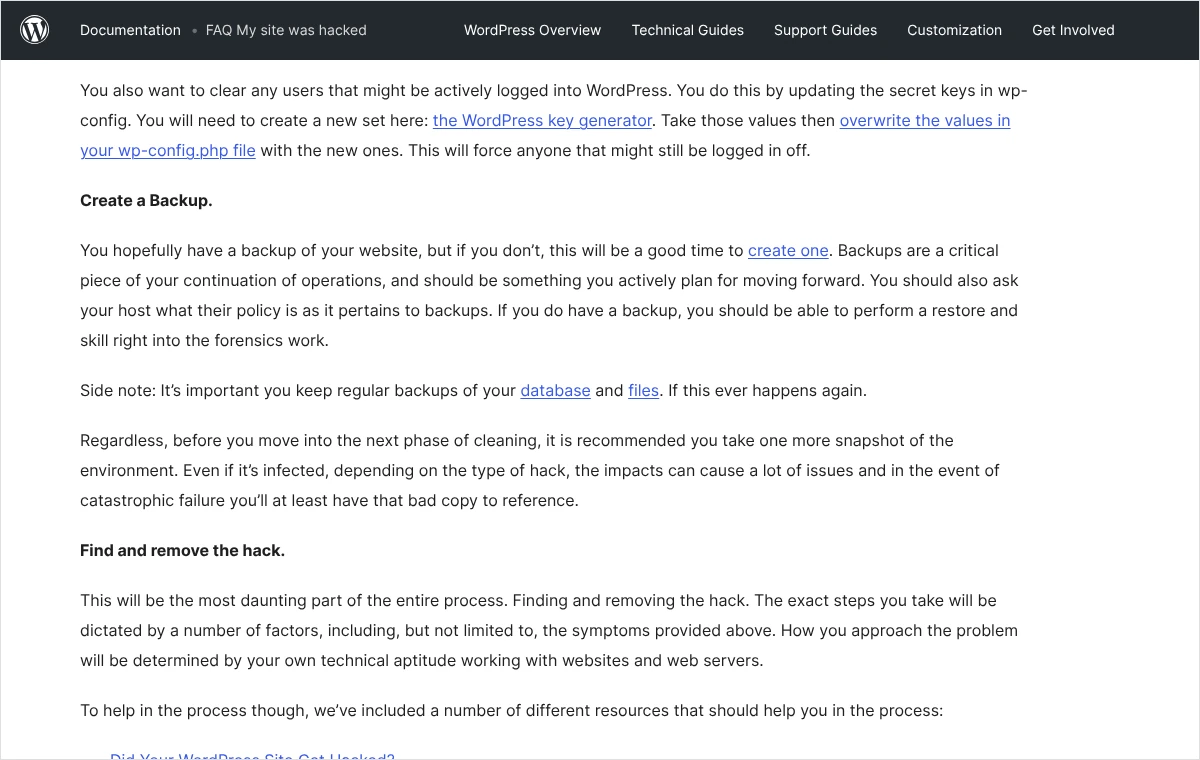Open the Support Guides menu
The width and height of the screenshot is (1200, 760).
pos(825,30)
